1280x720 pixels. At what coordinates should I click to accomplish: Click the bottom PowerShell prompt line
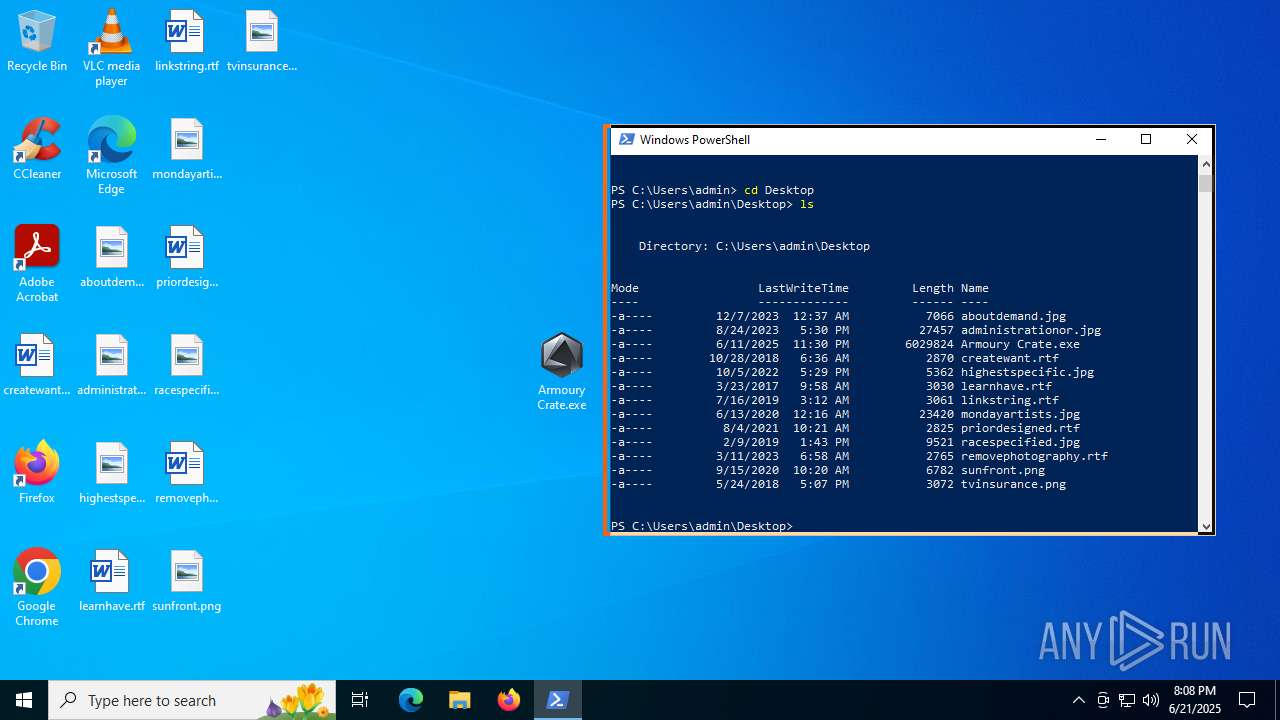click(x=702, y=526)
